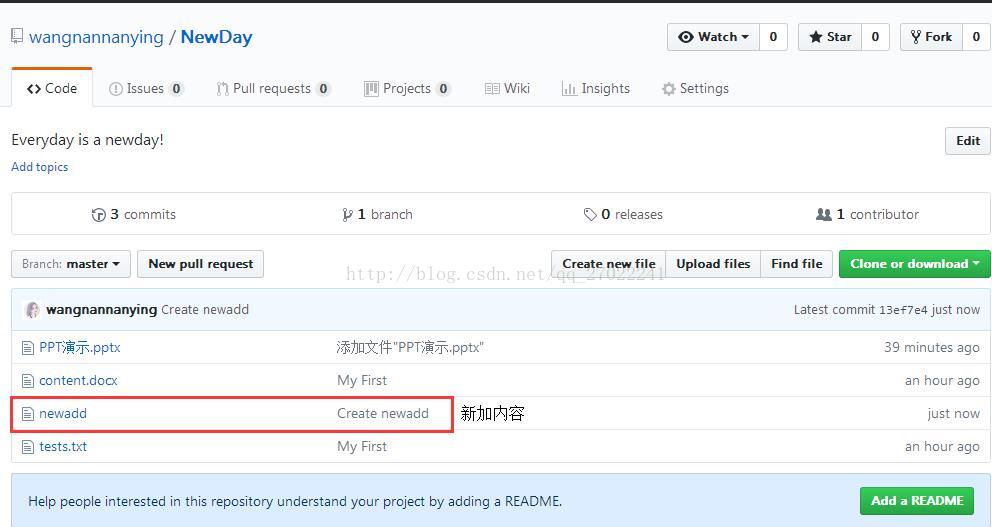Click the Edit description button
Viewport: 992px width, 527px height.
point(968,141)
